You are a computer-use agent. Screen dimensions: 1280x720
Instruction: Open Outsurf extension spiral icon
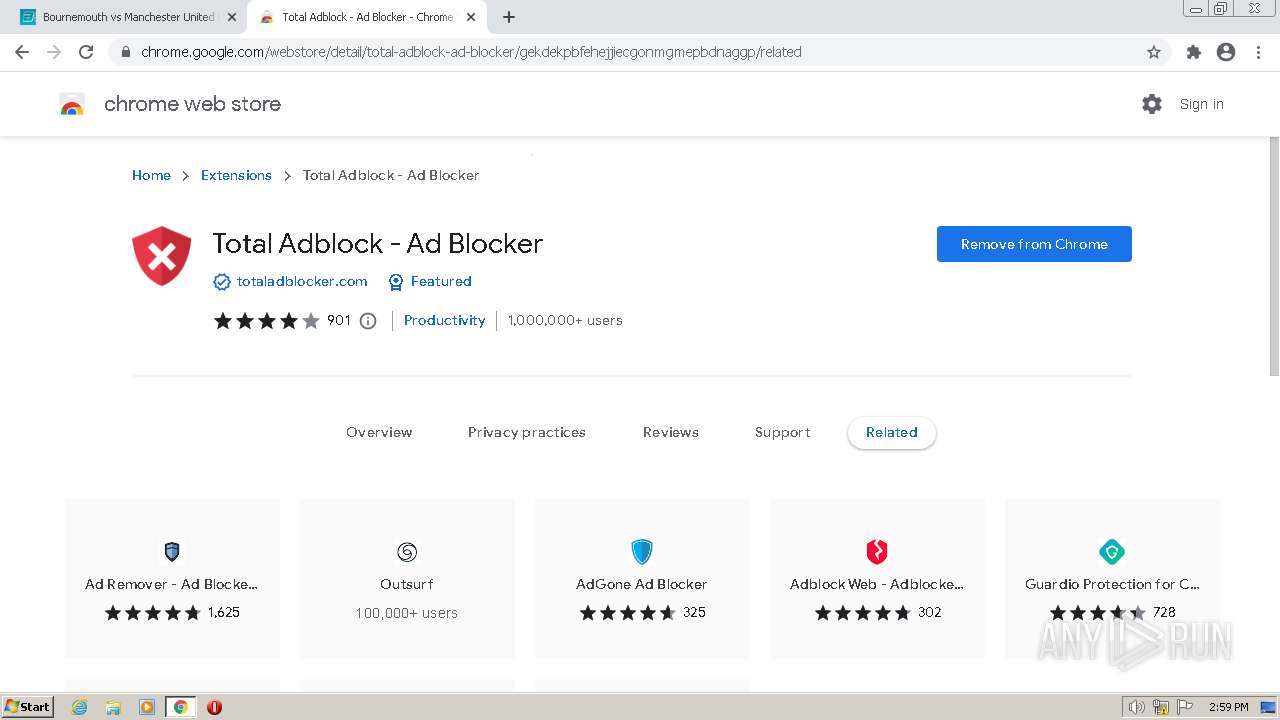click(407, 552)
